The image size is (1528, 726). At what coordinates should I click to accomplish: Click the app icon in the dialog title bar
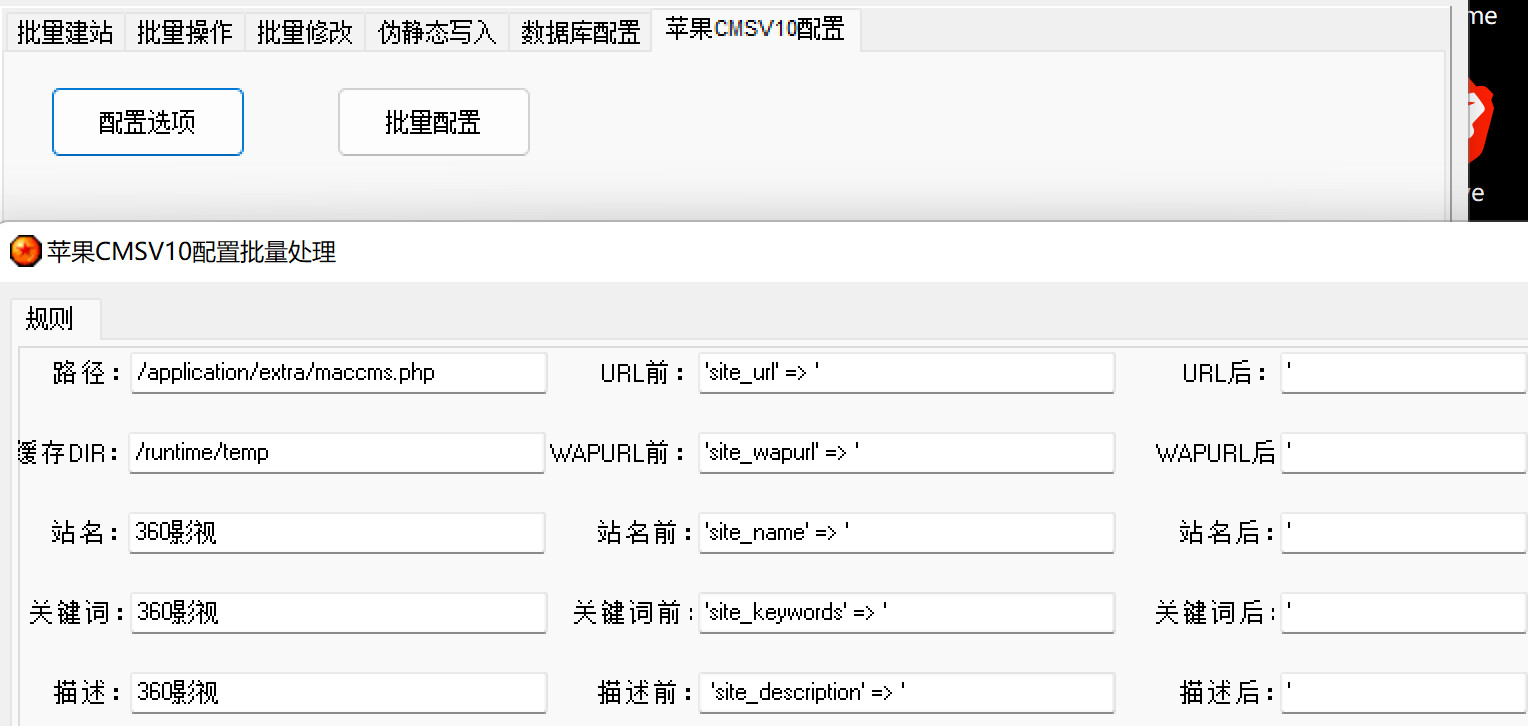24,251
